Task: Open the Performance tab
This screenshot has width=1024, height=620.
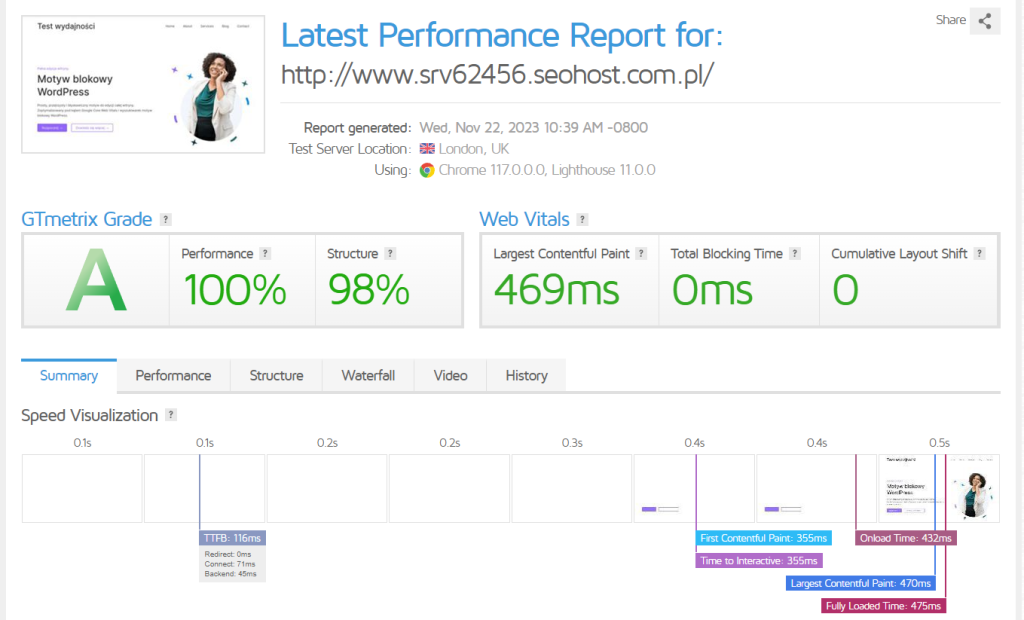Action: point(173,376)
